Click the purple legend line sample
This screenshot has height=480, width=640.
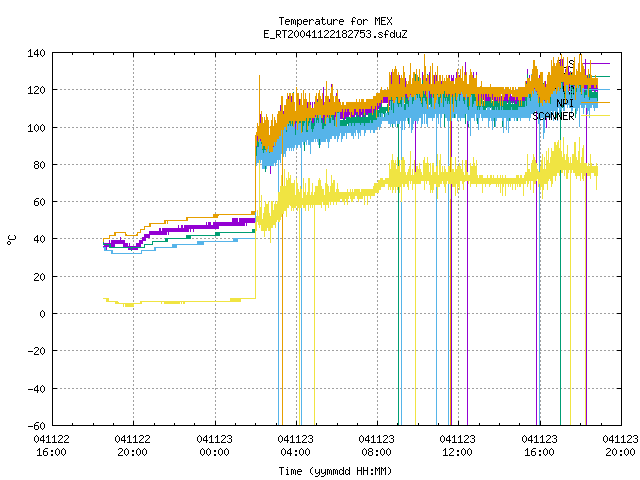coord(595,63)
